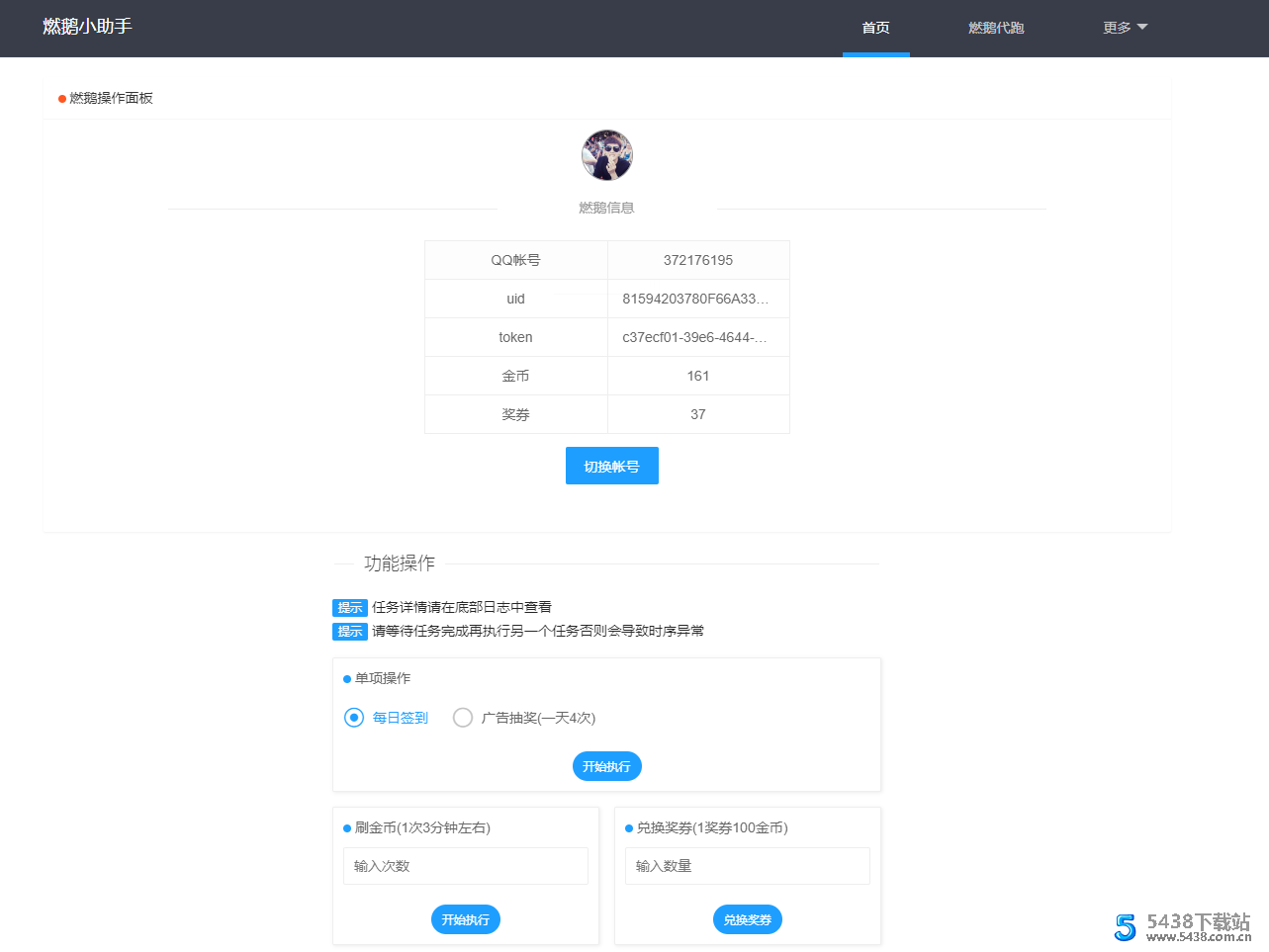
Task: Click the active tab underline indicator
Action: (875, 53)
